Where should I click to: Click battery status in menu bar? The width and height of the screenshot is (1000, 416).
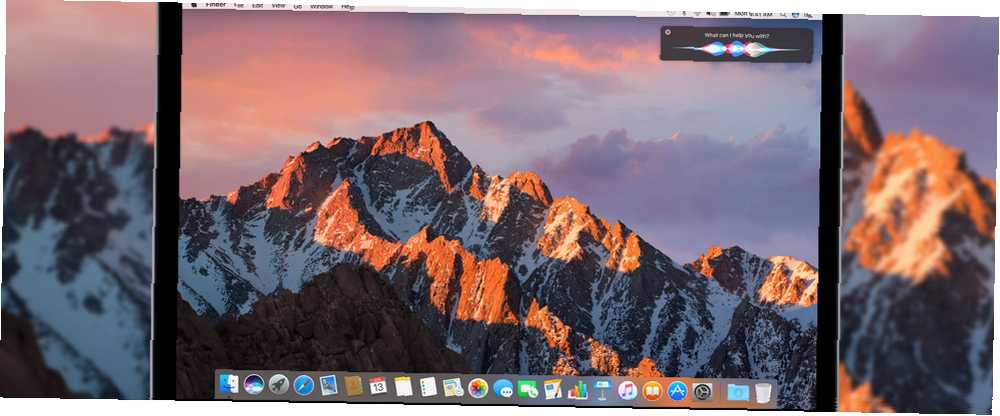[724, 13]
